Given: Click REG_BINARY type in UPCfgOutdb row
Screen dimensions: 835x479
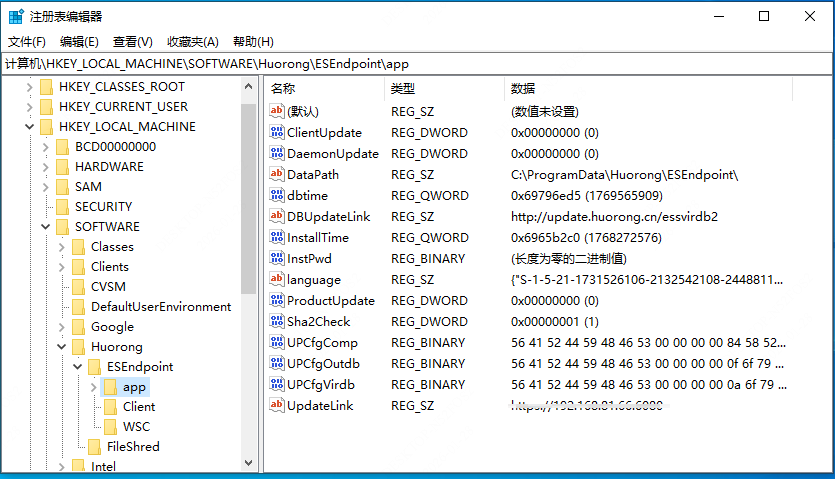Looking at the screenshot, I should click(x=428, y=364).
